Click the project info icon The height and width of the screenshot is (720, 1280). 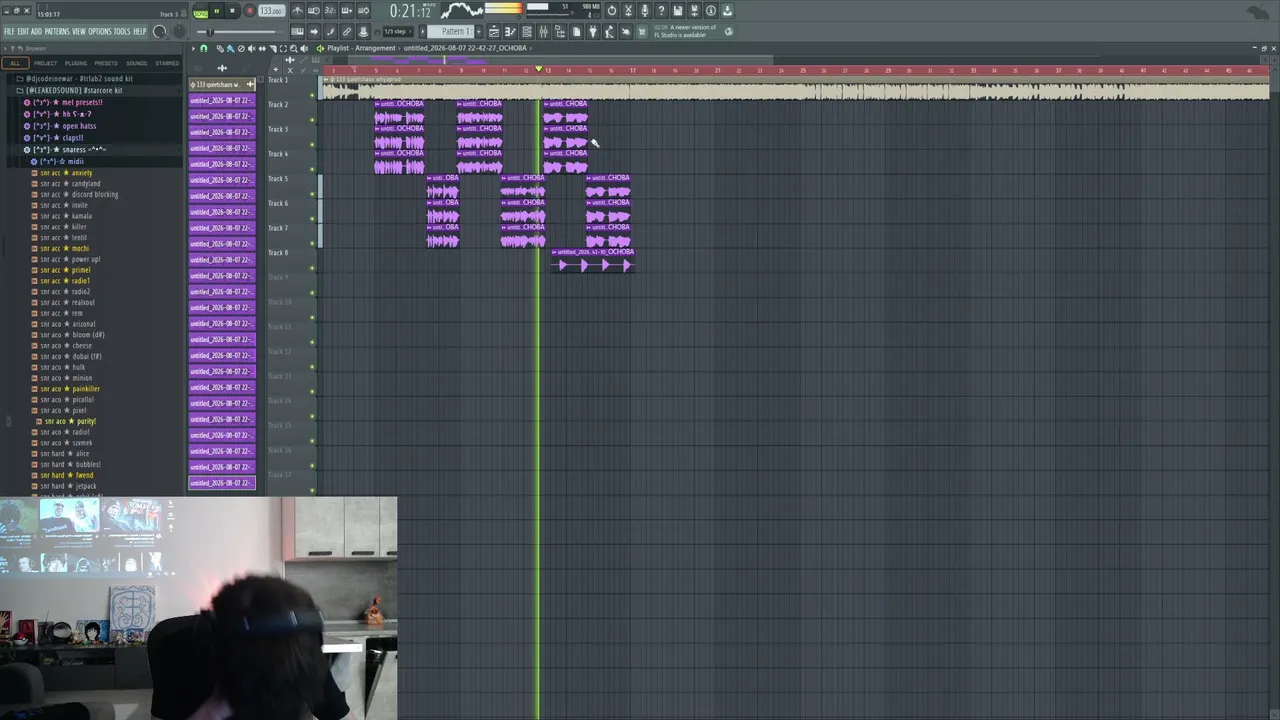pyautogui.click(x=711, y=11)
